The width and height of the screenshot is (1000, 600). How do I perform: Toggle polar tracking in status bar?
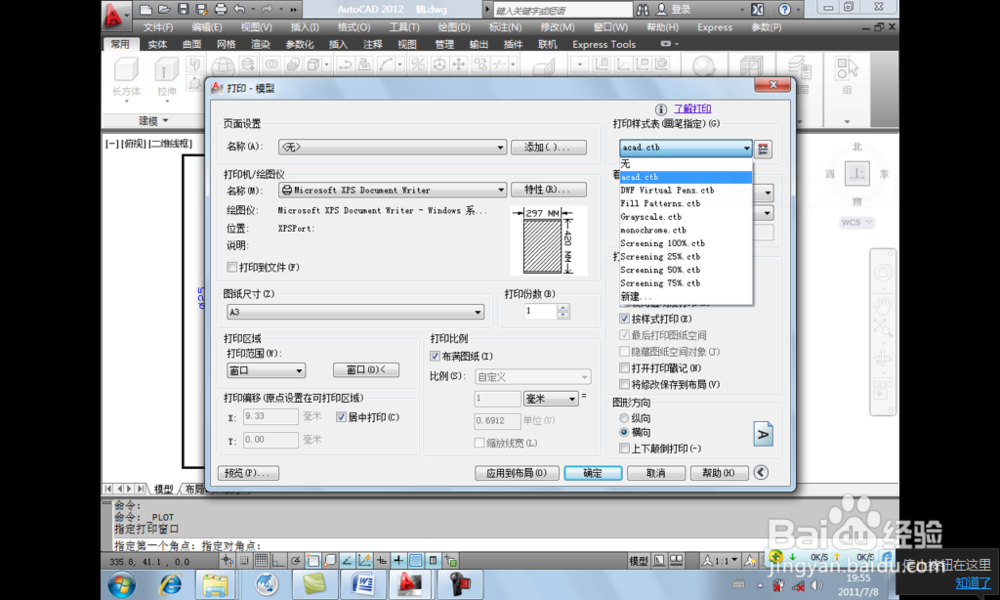coord(295,561)
